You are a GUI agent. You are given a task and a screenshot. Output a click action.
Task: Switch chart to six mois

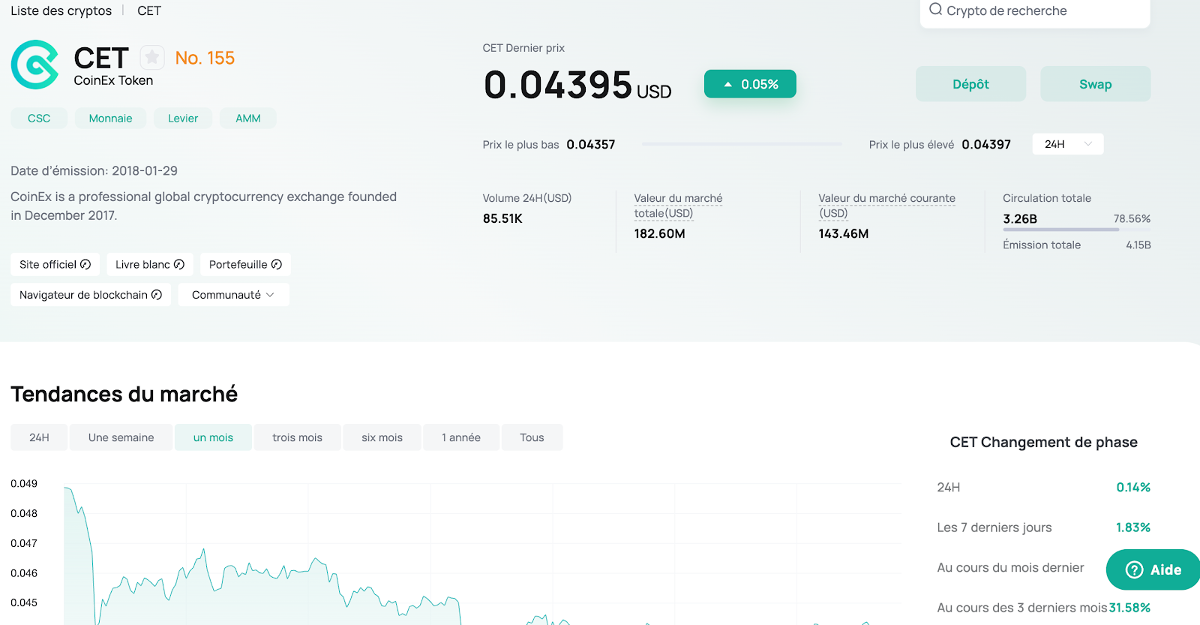click(x=382, y=437)
